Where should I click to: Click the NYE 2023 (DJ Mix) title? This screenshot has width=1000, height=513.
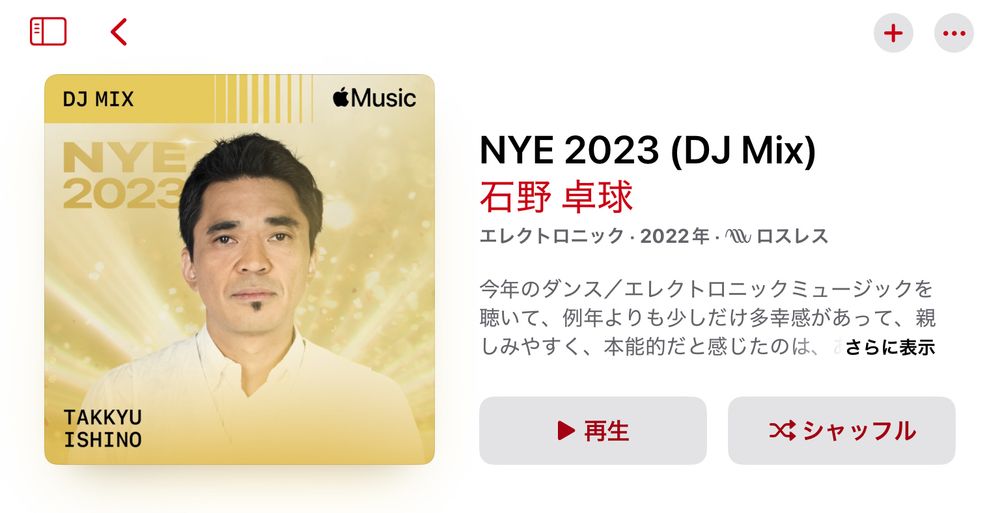coord(647,151)
